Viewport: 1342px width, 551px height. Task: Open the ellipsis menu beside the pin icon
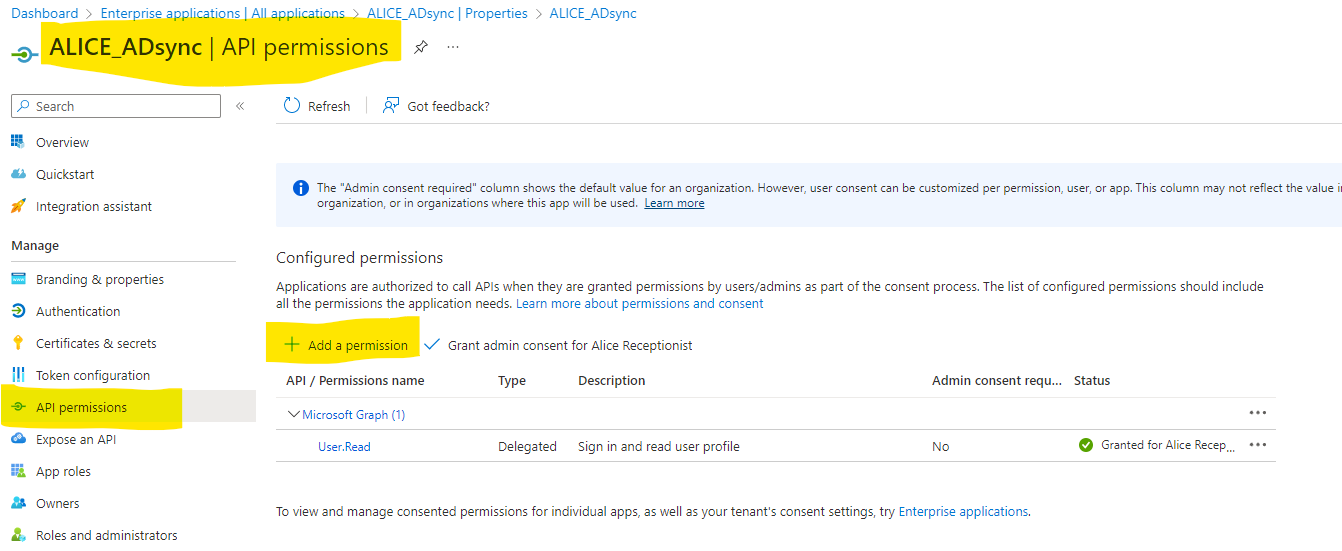pos(453,47)
